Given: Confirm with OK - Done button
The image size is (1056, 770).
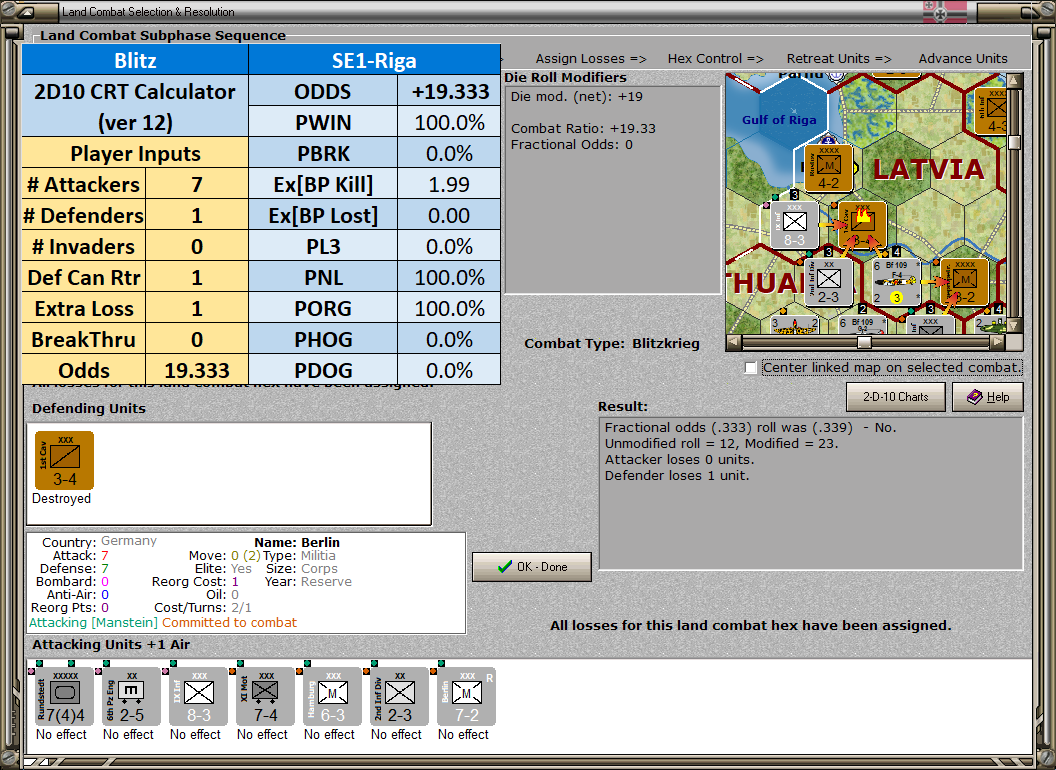Looking at the screenshot, I should pos(532,567).
